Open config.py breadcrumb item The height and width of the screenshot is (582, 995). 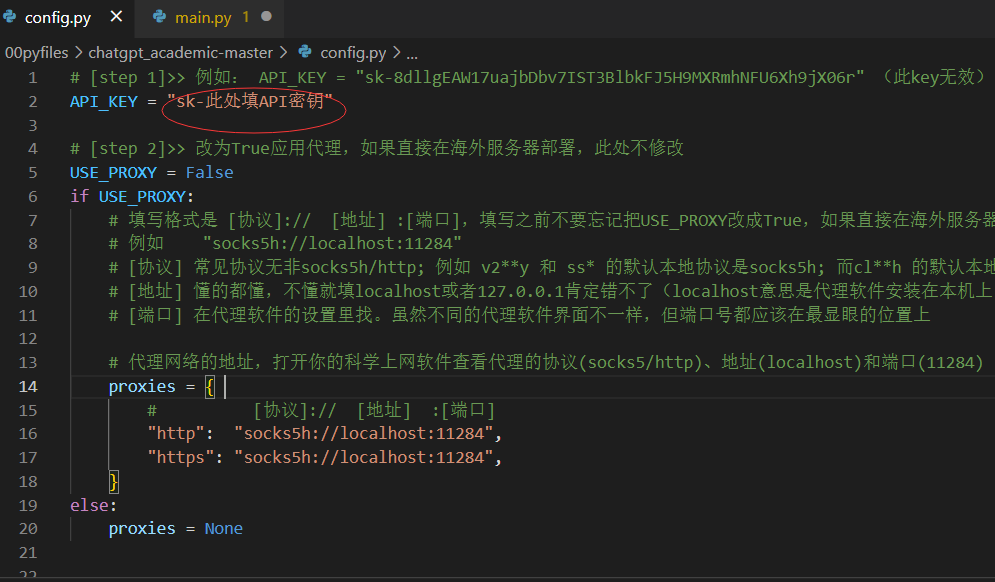[353, 53]
